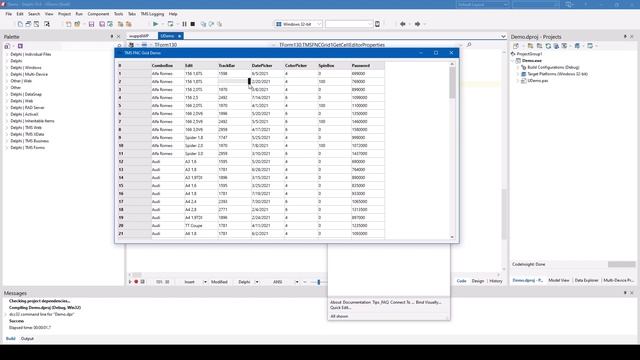
Task: Open the Windows 32-bit platform dropdown
Action: click(299, 24)
